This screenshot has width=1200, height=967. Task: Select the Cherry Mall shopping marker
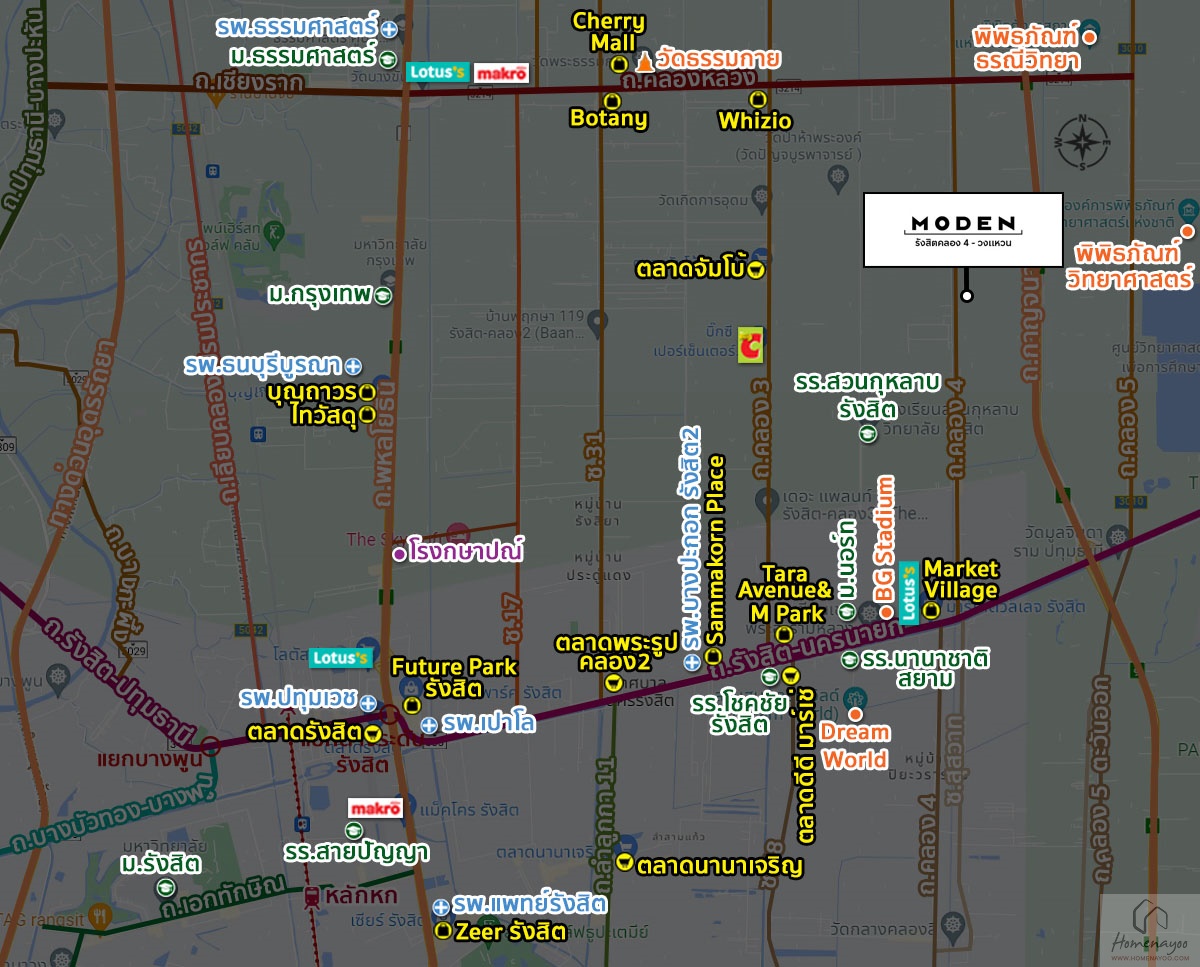[619, 64]
